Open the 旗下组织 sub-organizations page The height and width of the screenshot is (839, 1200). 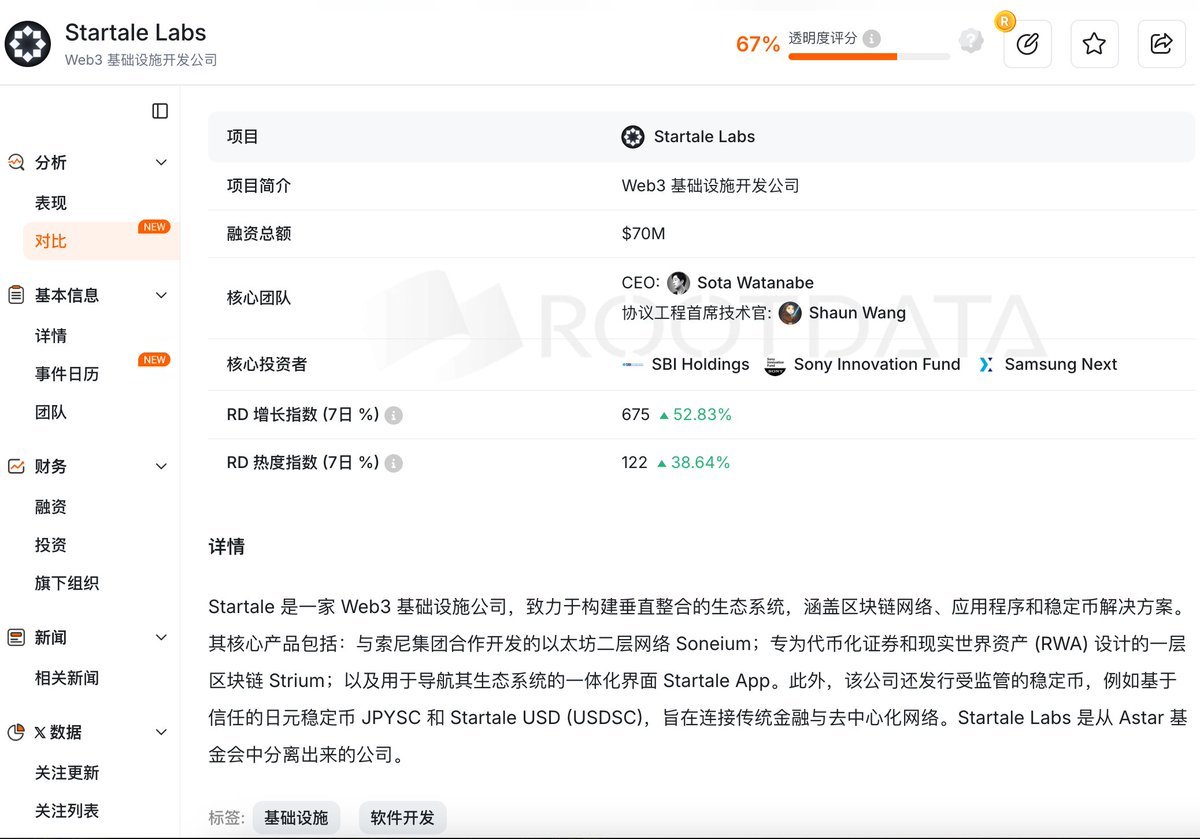(67, 583)
